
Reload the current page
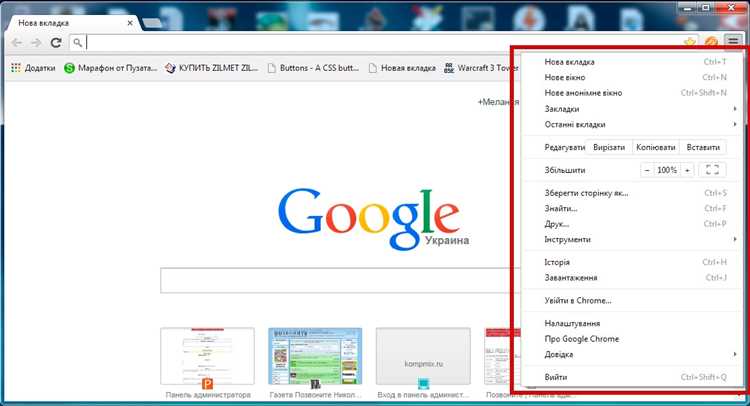(x=56, y=43)
